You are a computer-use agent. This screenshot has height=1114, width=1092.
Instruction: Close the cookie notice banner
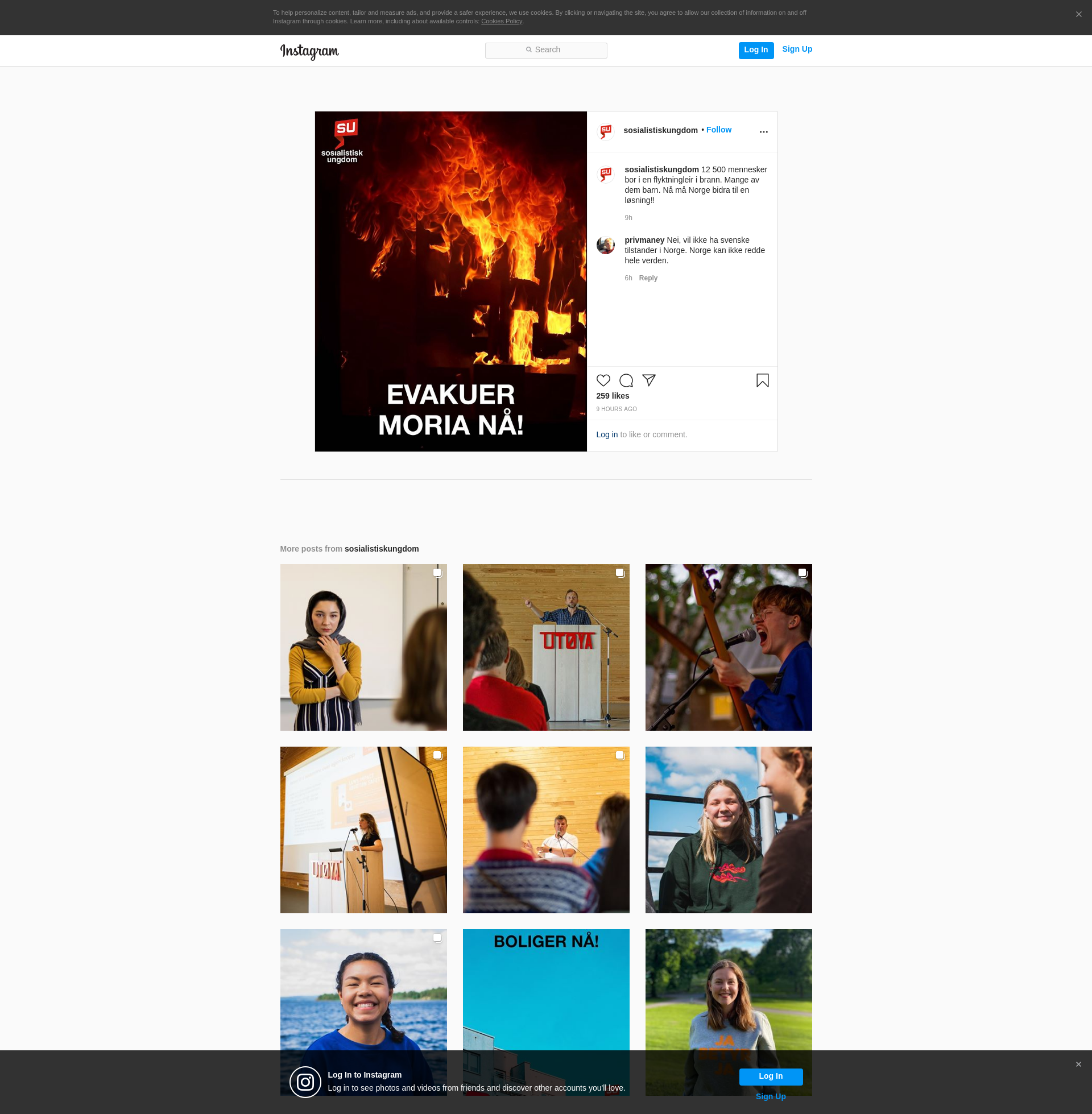(x=1078, y=14)
